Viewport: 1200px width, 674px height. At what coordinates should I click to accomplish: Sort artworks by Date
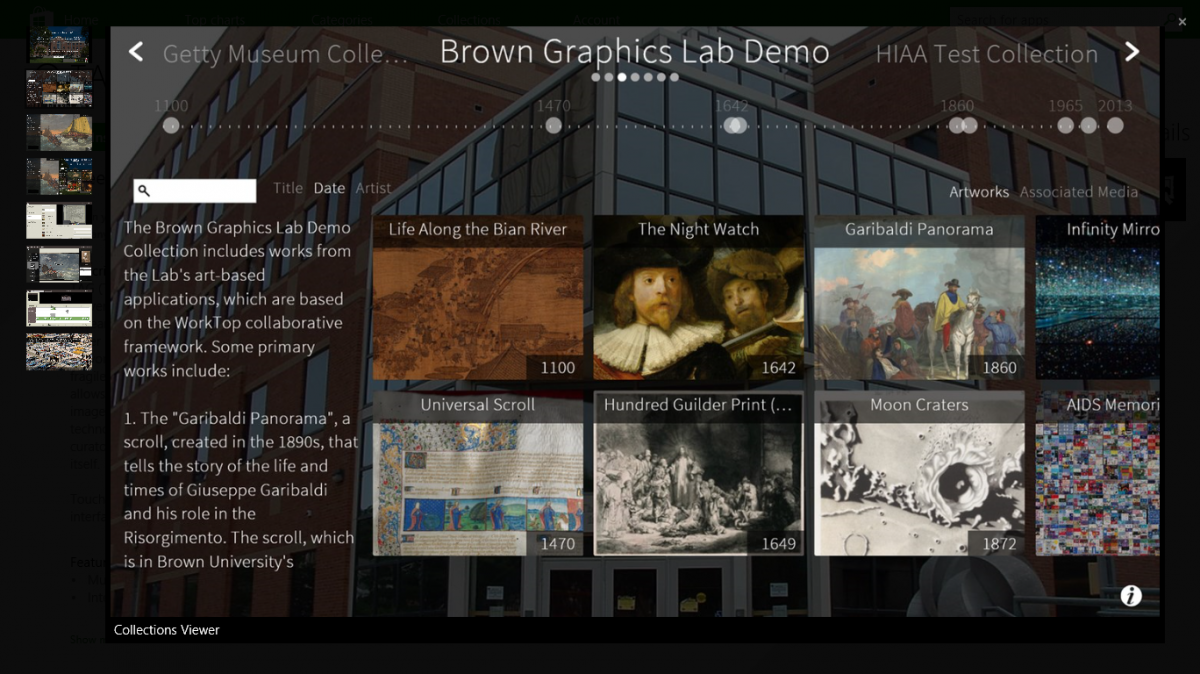click(329, 188)
